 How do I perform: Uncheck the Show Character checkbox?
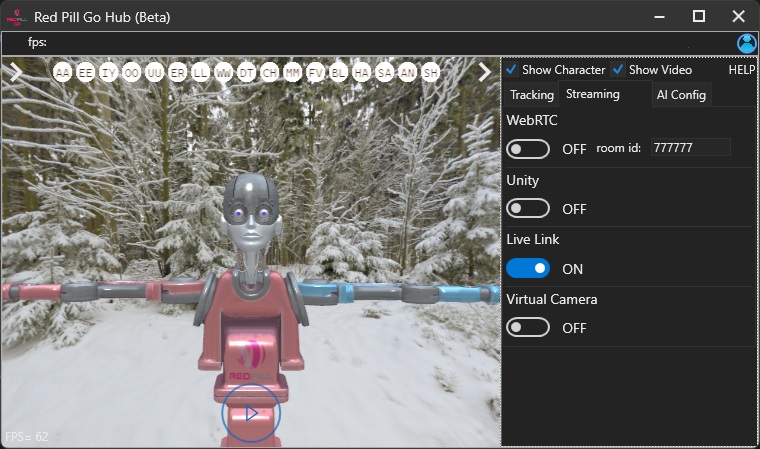pyautogui.click(x=512, y=70)
